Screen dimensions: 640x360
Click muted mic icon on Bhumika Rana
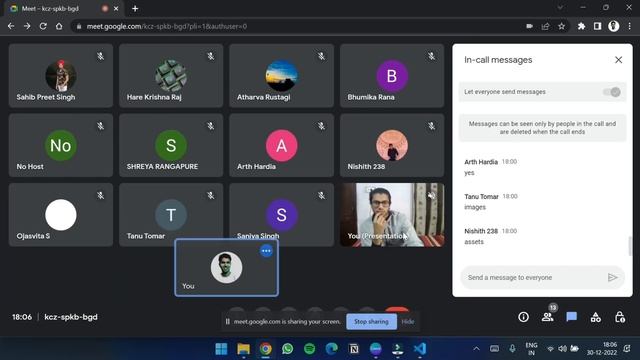click(431, 56)
